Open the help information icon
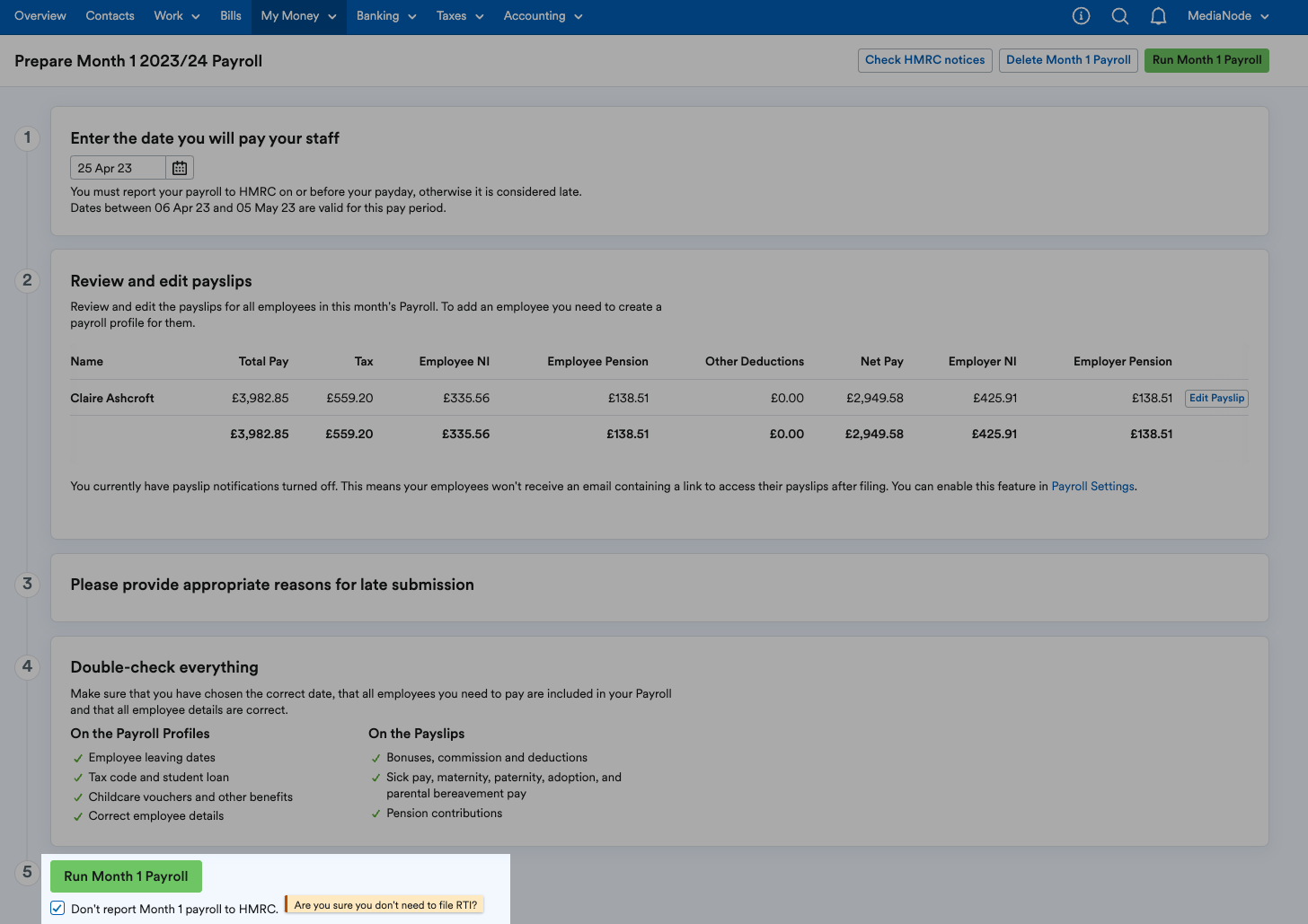1308x924 pixels. coord(1082,16)
